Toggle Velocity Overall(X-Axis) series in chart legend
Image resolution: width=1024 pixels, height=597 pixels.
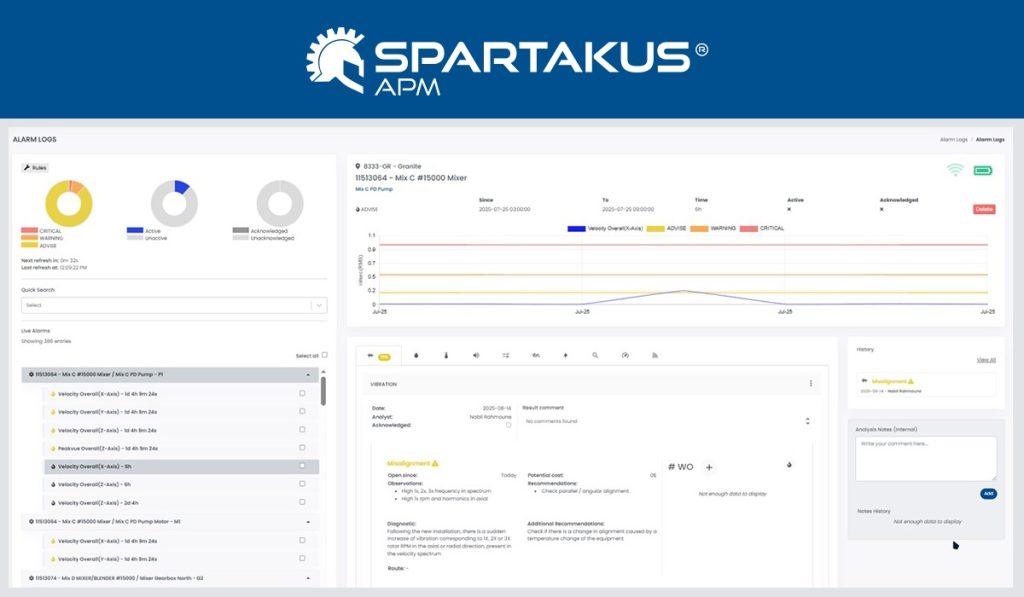click(605, 229)
